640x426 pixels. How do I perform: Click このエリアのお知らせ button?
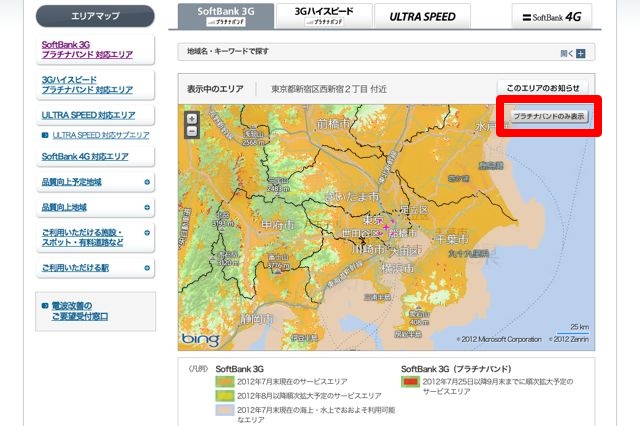(543, 88)
